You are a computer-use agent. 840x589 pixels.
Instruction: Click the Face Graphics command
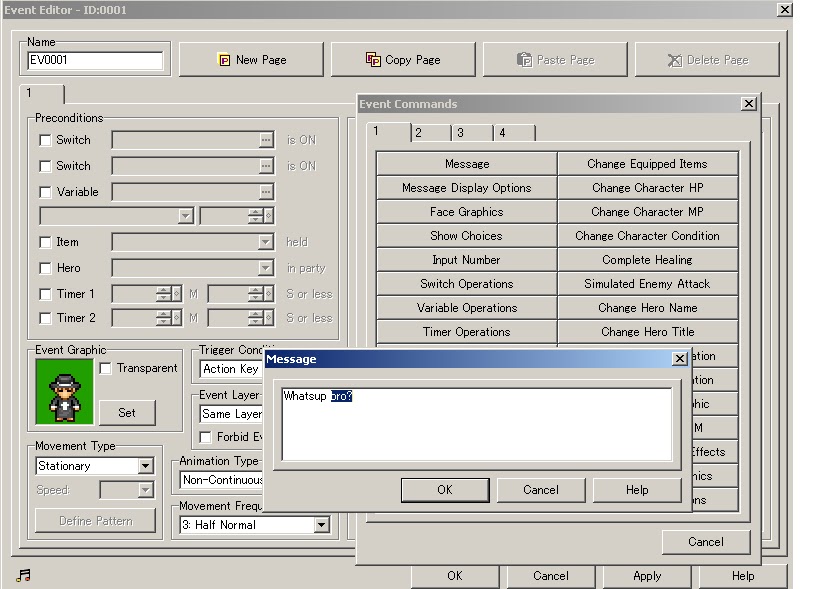[467, 212]
